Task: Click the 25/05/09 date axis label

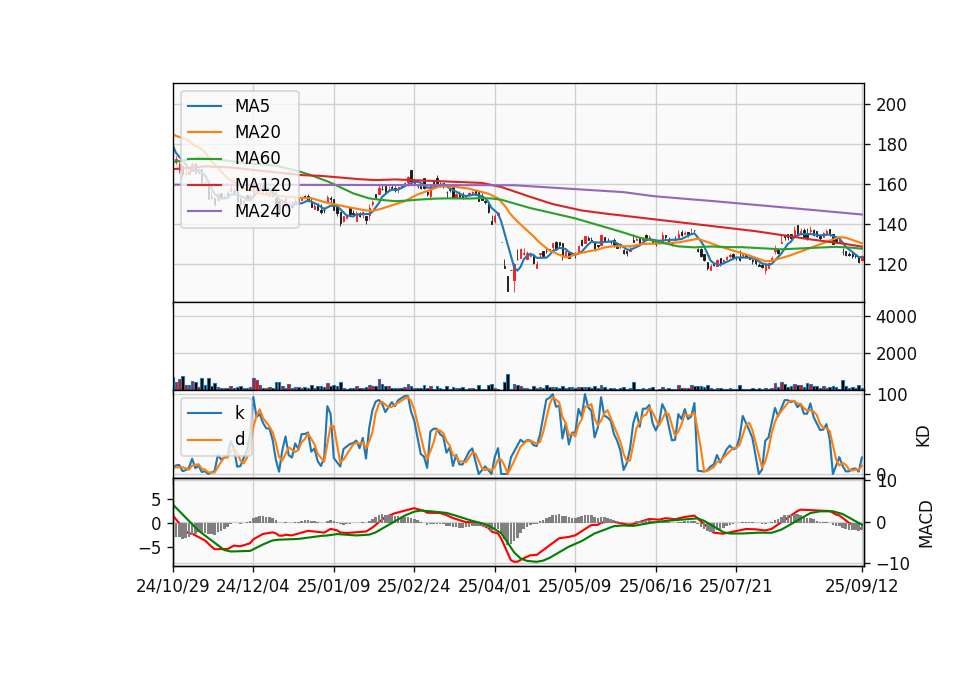Action: 574,586
